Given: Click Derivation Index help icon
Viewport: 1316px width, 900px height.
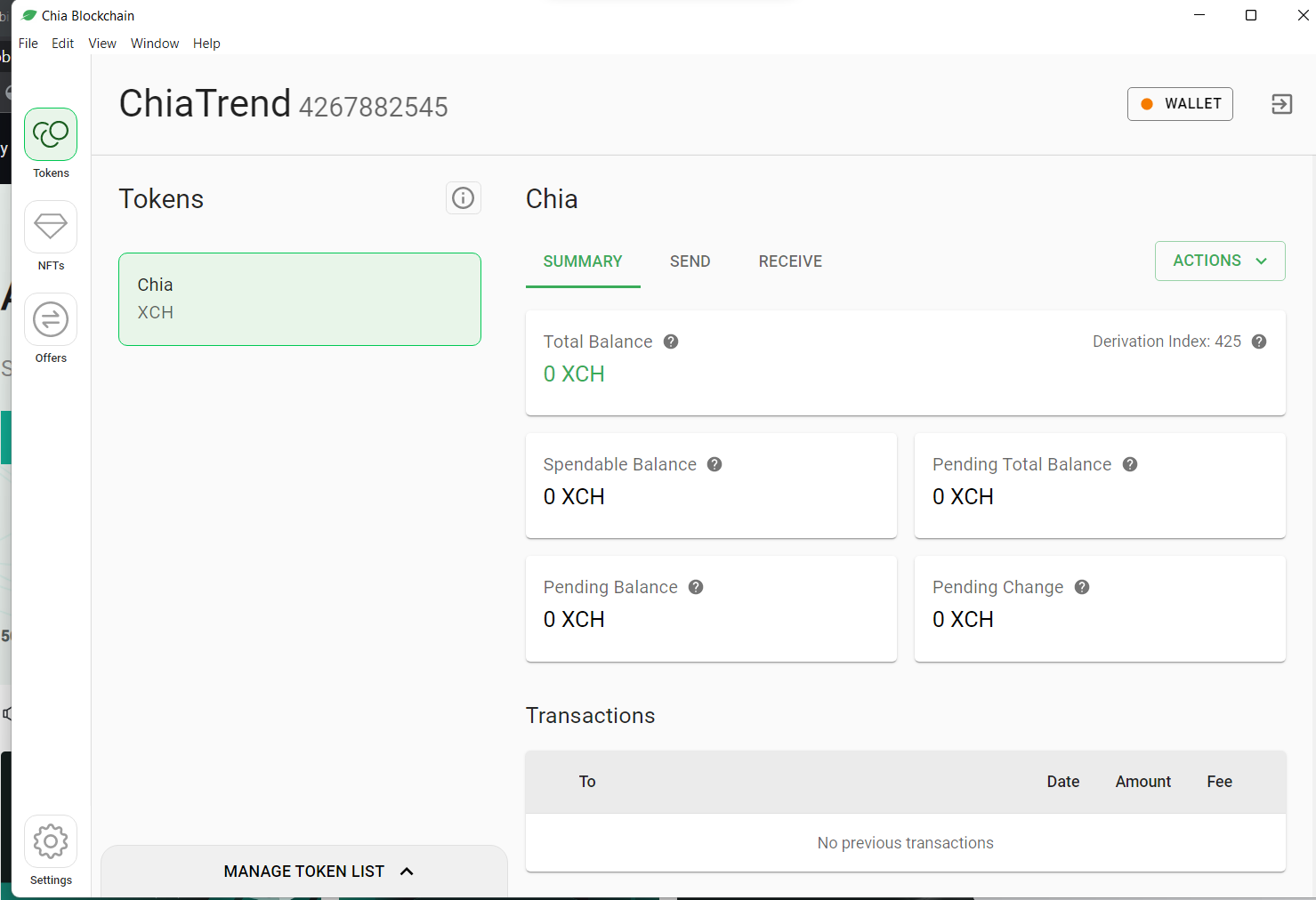Looking at the screenshot, I should click(x=1259, y=342).
